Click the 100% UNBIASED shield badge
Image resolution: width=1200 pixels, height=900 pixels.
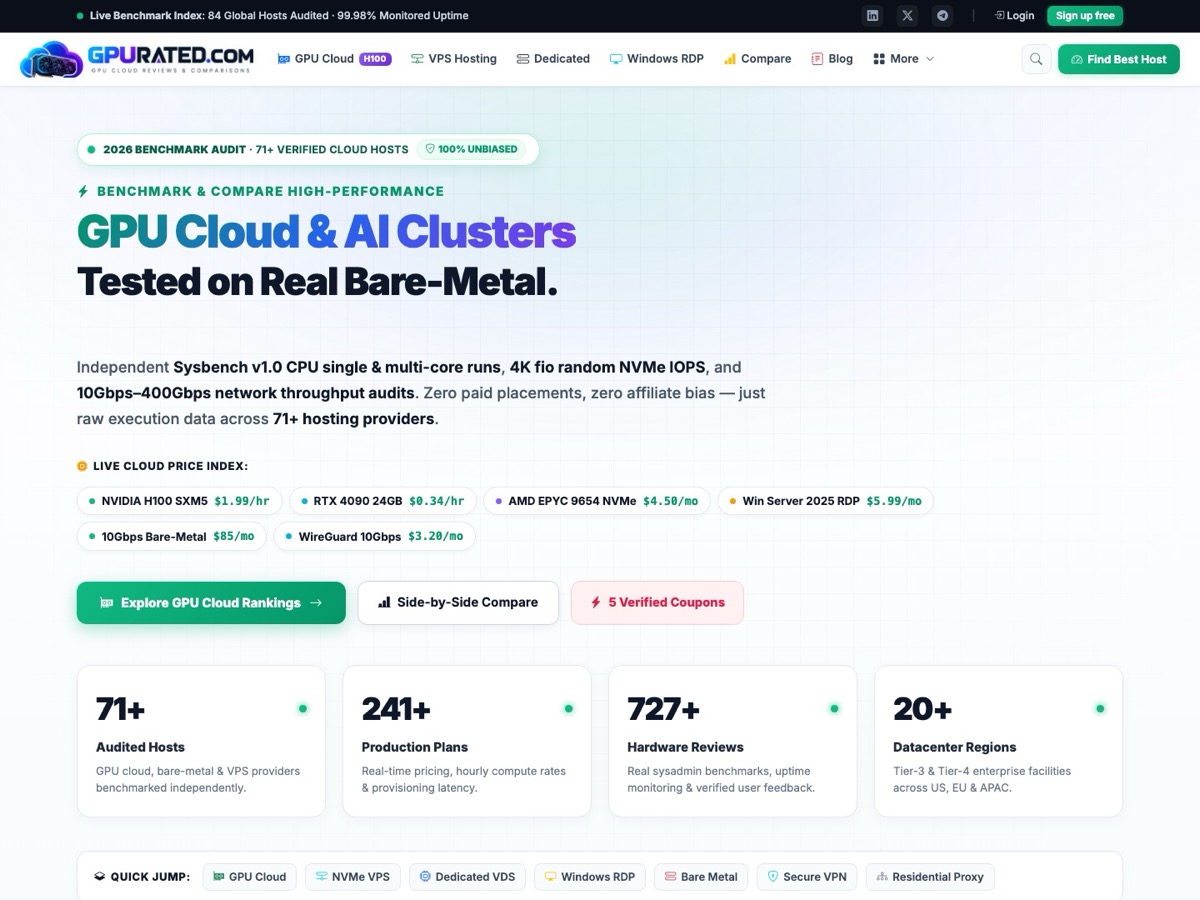point(472,149)
